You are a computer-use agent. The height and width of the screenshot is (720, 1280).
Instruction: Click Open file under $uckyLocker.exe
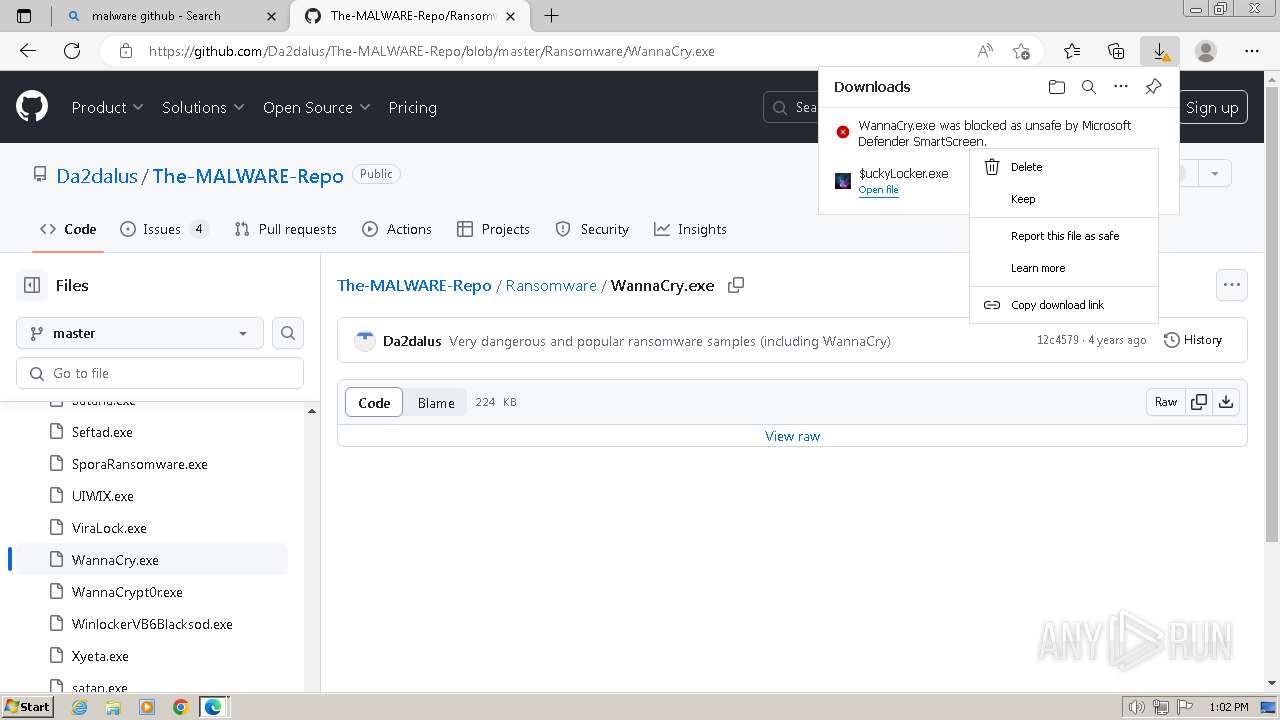(x=878, y=190)
